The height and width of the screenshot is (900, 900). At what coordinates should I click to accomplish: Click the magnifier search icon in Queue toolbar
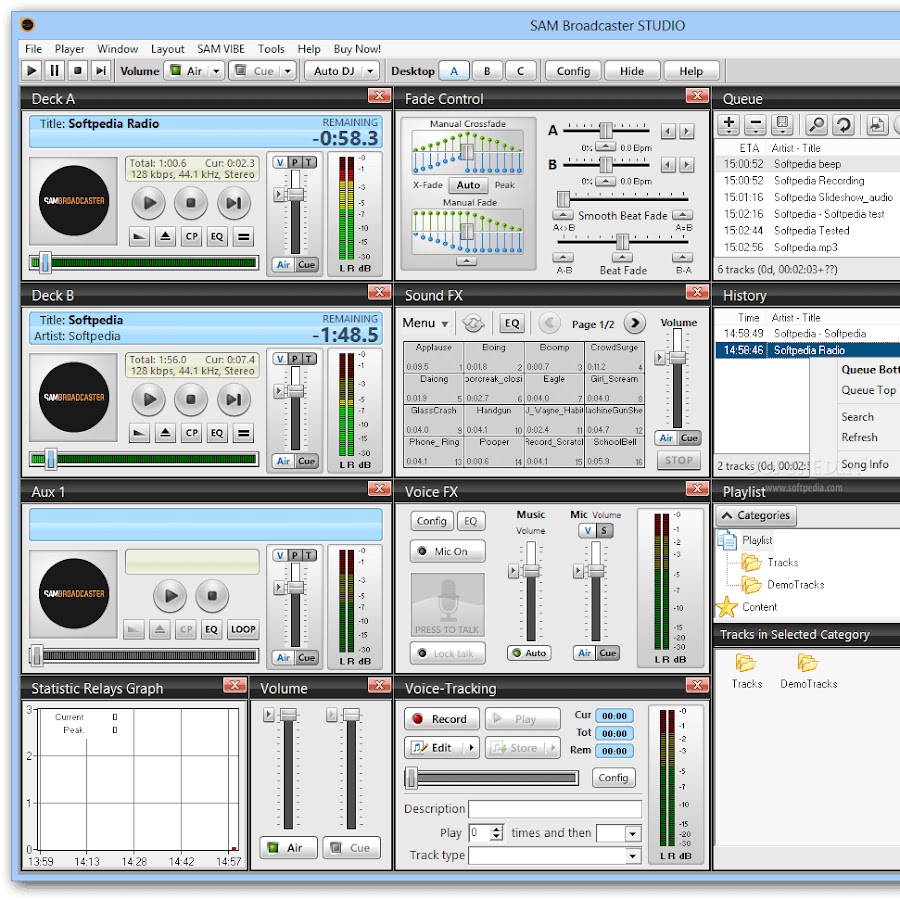coord(816,124)
